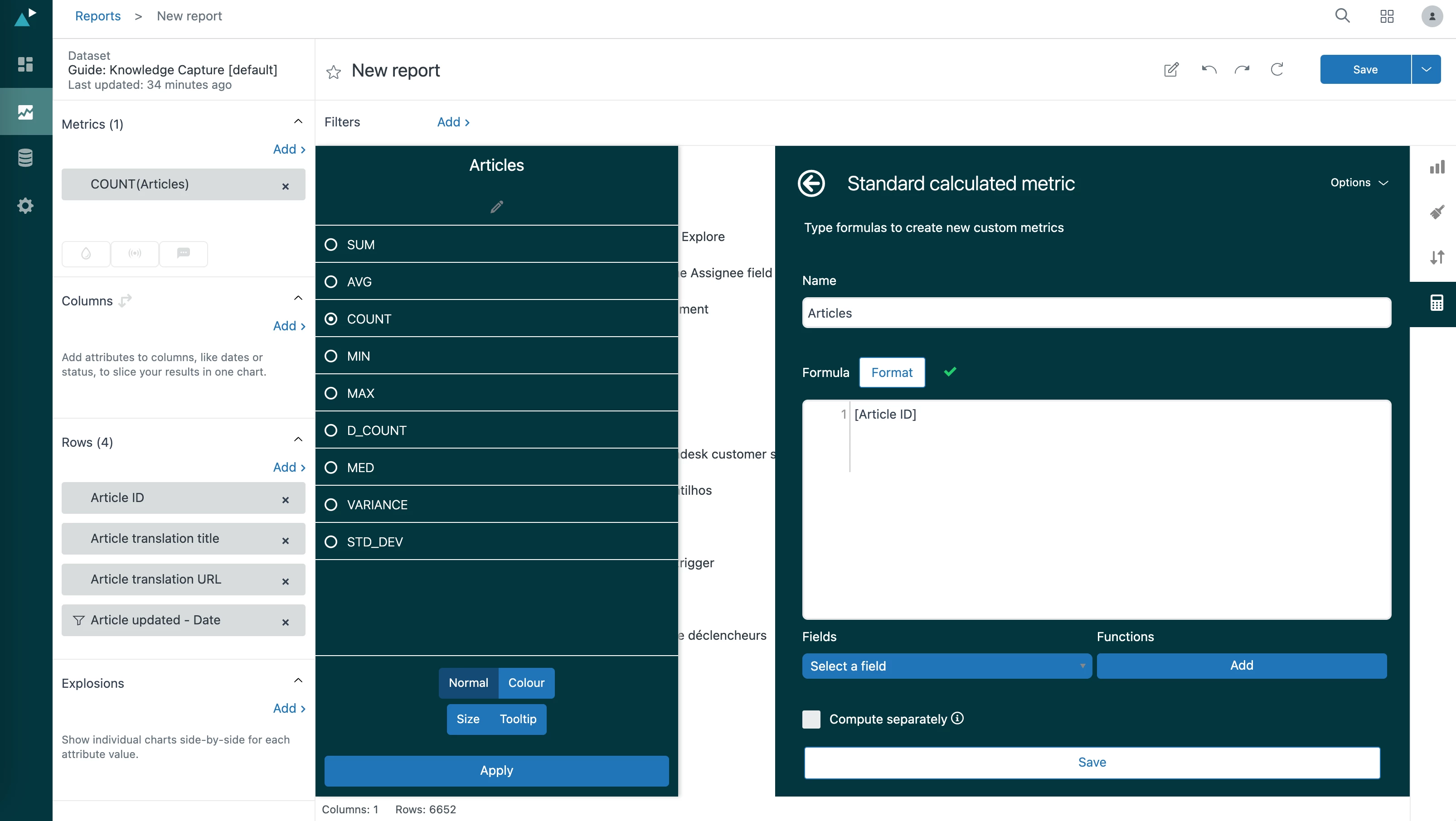1456x821 pixels.
Task: Open chart format paintbrush icon
Action: click(1436, 212)
